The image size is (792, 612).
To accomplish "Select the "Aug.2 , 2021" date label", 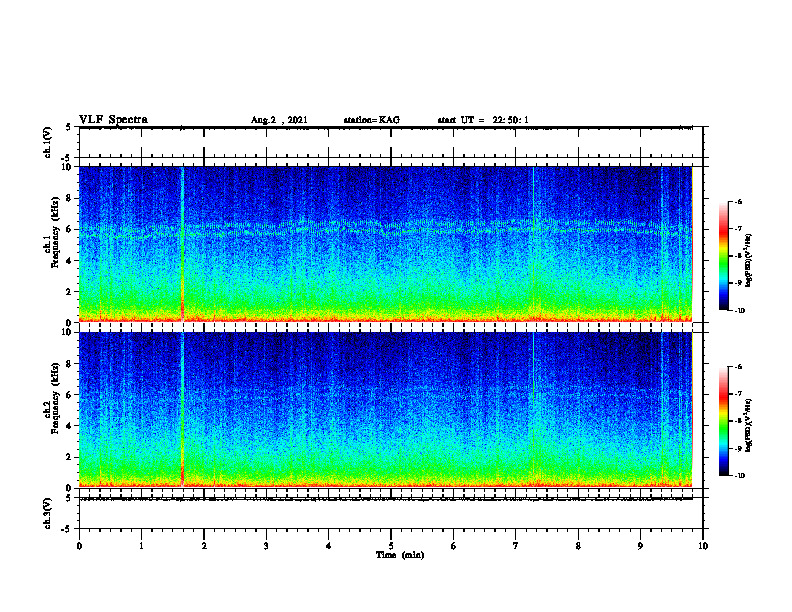I will point(279,120).
